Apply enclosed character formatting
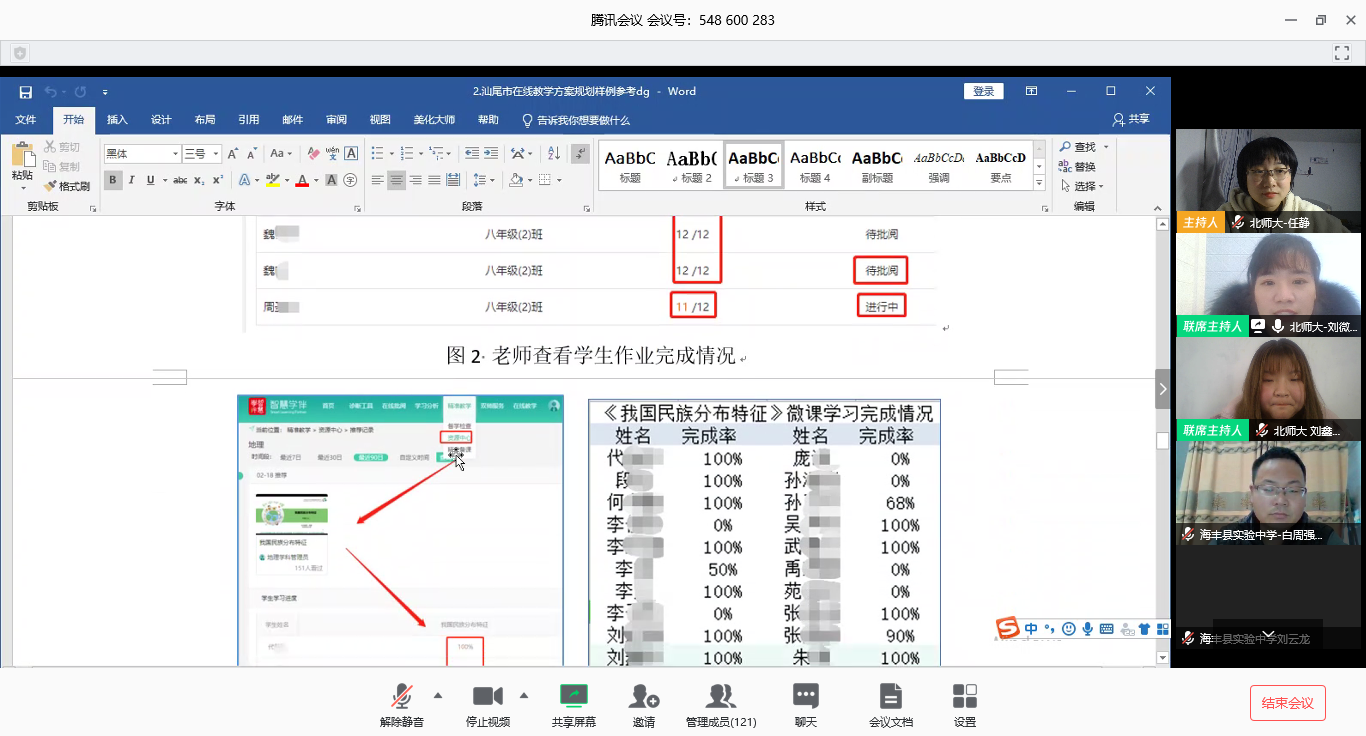Viewport: 1366px width, 736px height. coord(350,180)
